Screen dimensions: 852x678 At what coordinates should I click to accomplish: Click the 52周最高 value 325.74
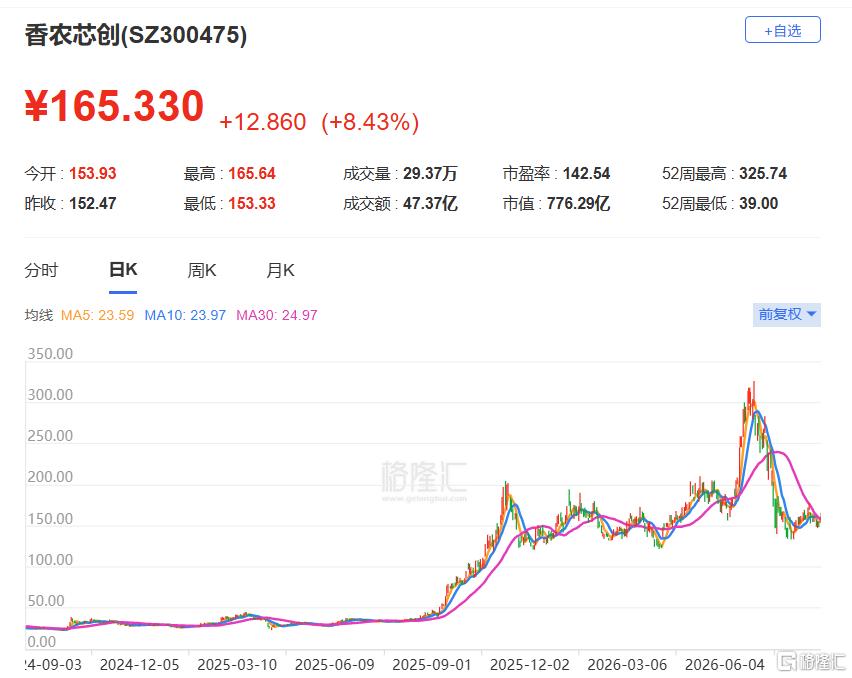(x=763, y=173)
